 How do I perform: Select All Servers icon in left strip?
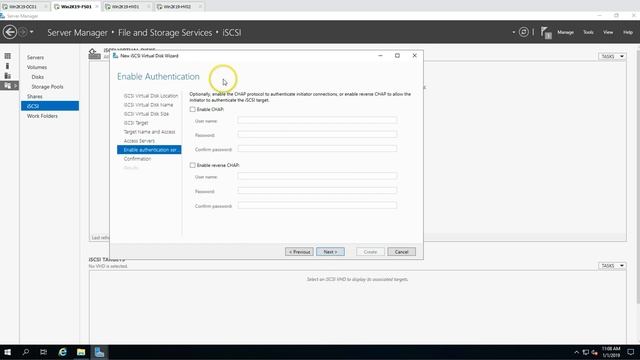[7, 76]
